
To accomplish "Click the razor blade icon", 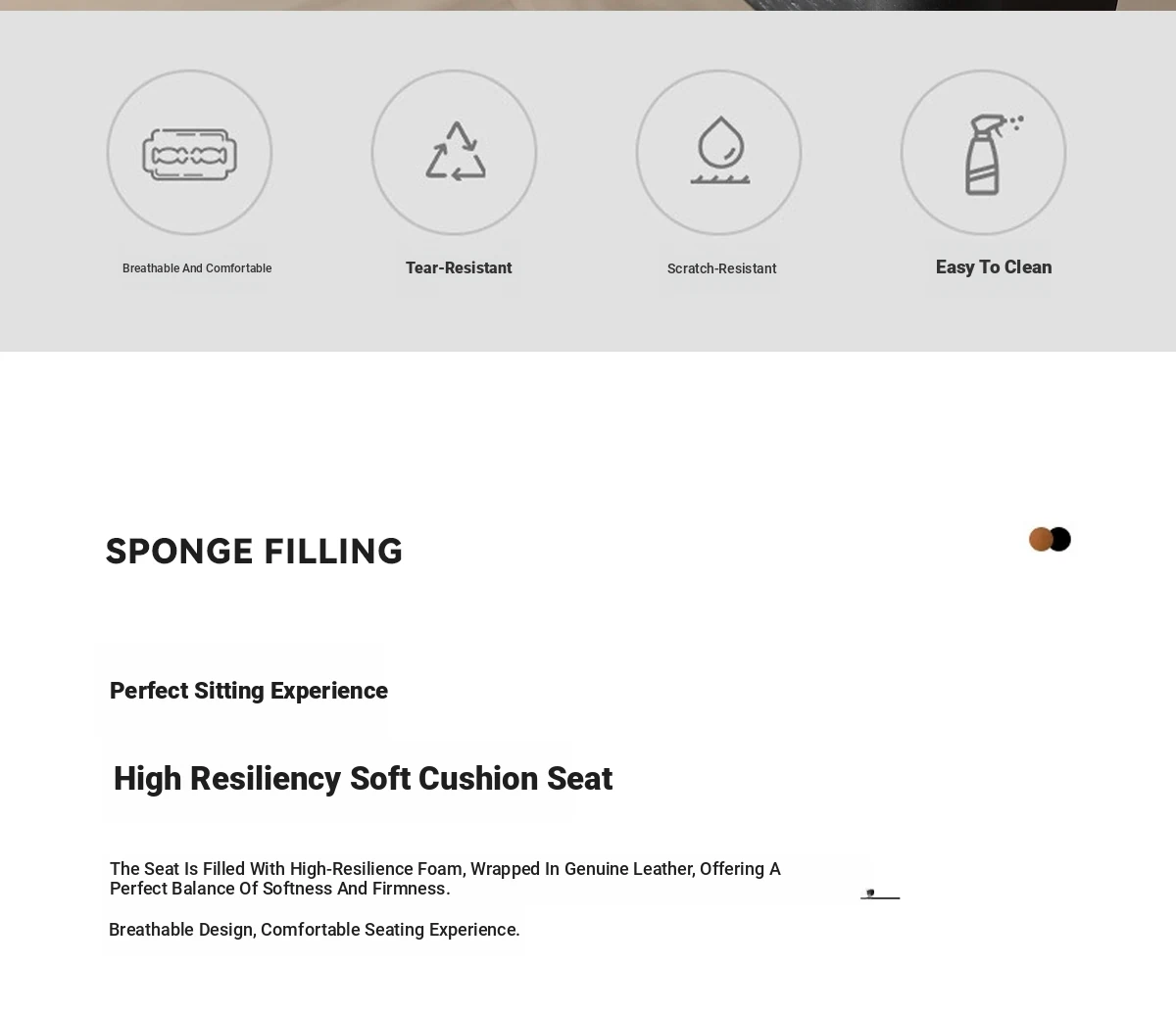I will (189, 154).
